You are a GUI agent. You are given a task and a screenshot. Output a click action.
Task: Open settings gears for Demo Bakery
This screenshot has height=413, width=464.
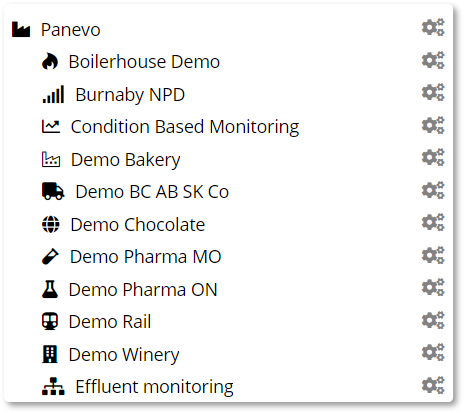[x=433, y=157]
